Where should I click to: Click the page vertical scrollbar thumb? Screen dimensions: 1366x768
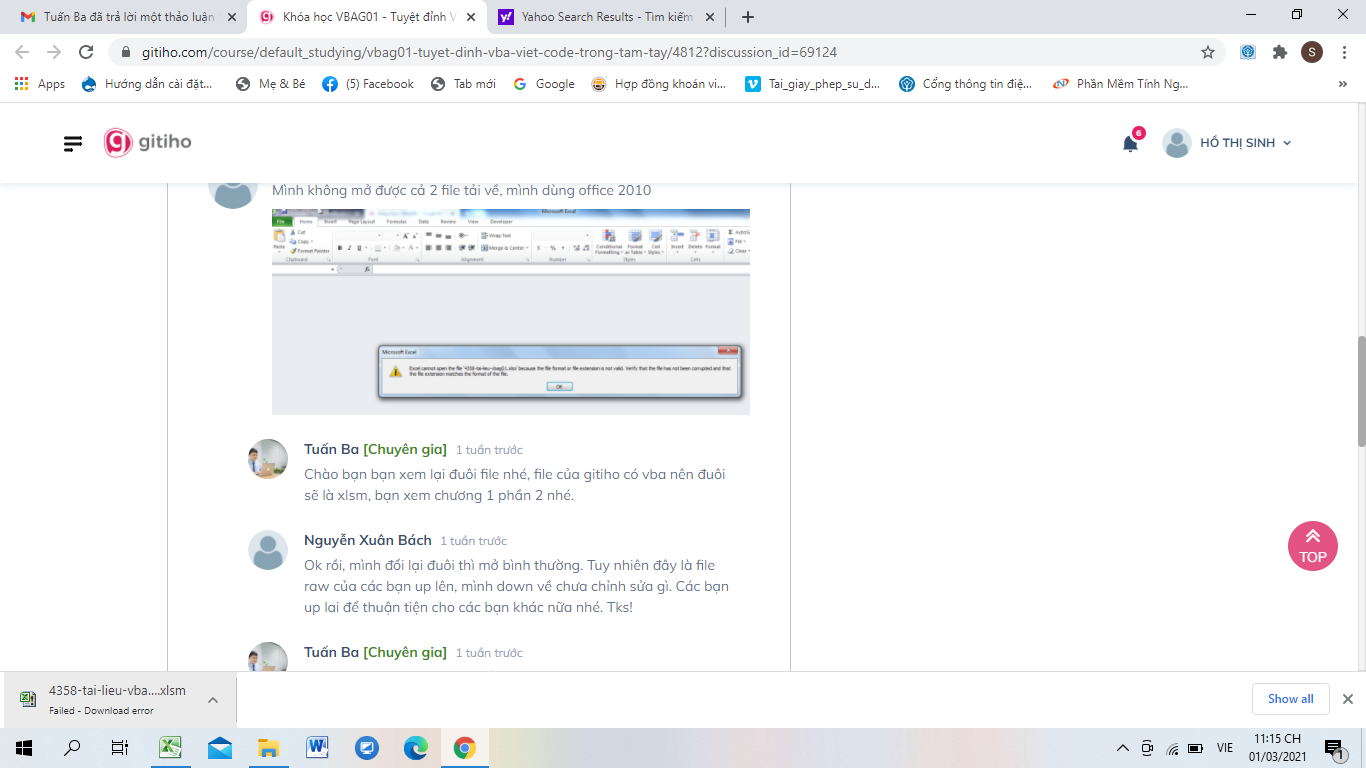pos(1360,391)
